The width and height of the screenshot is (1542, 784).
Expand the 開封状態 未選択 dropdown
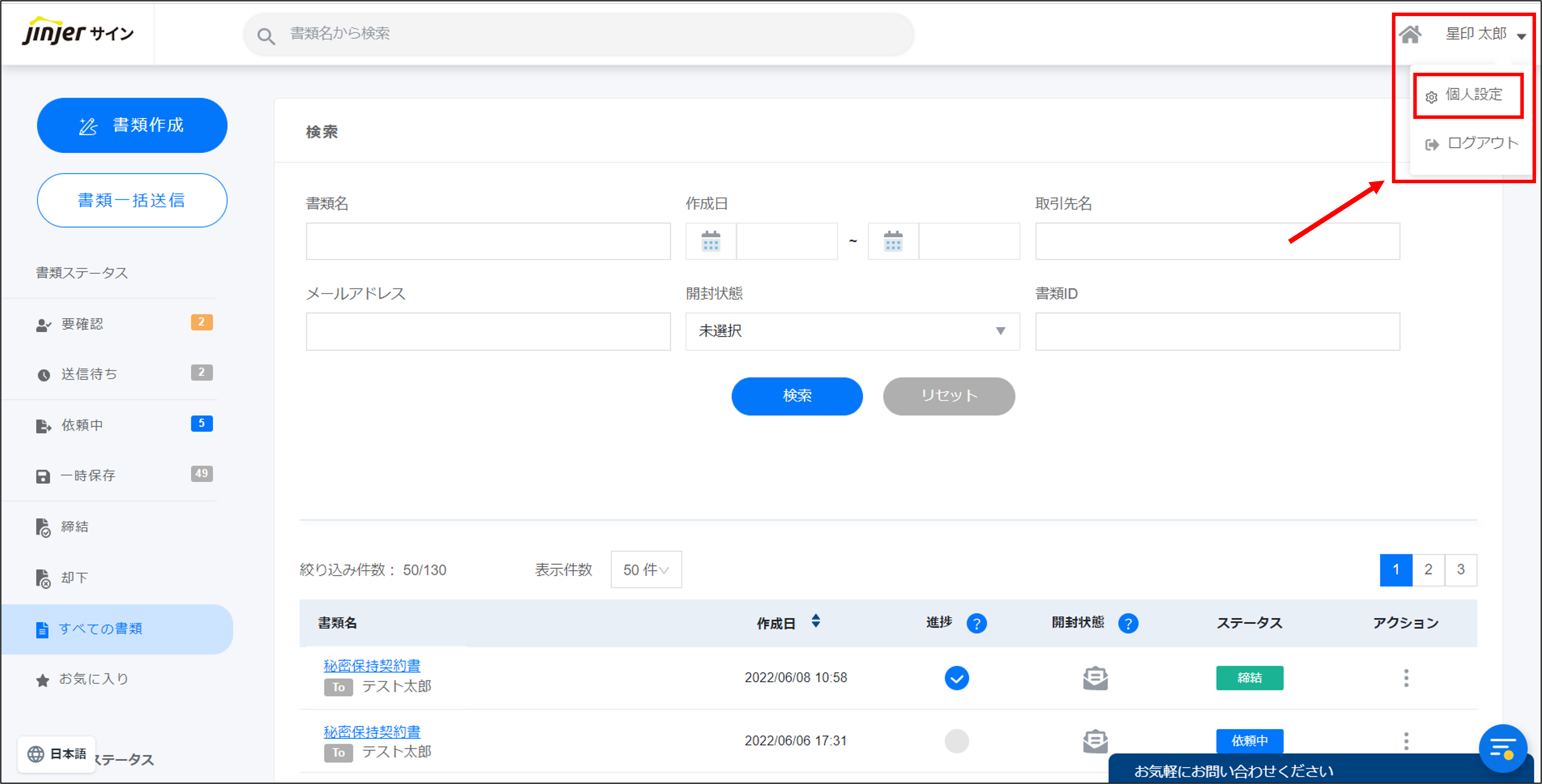(x=852, y=331)
